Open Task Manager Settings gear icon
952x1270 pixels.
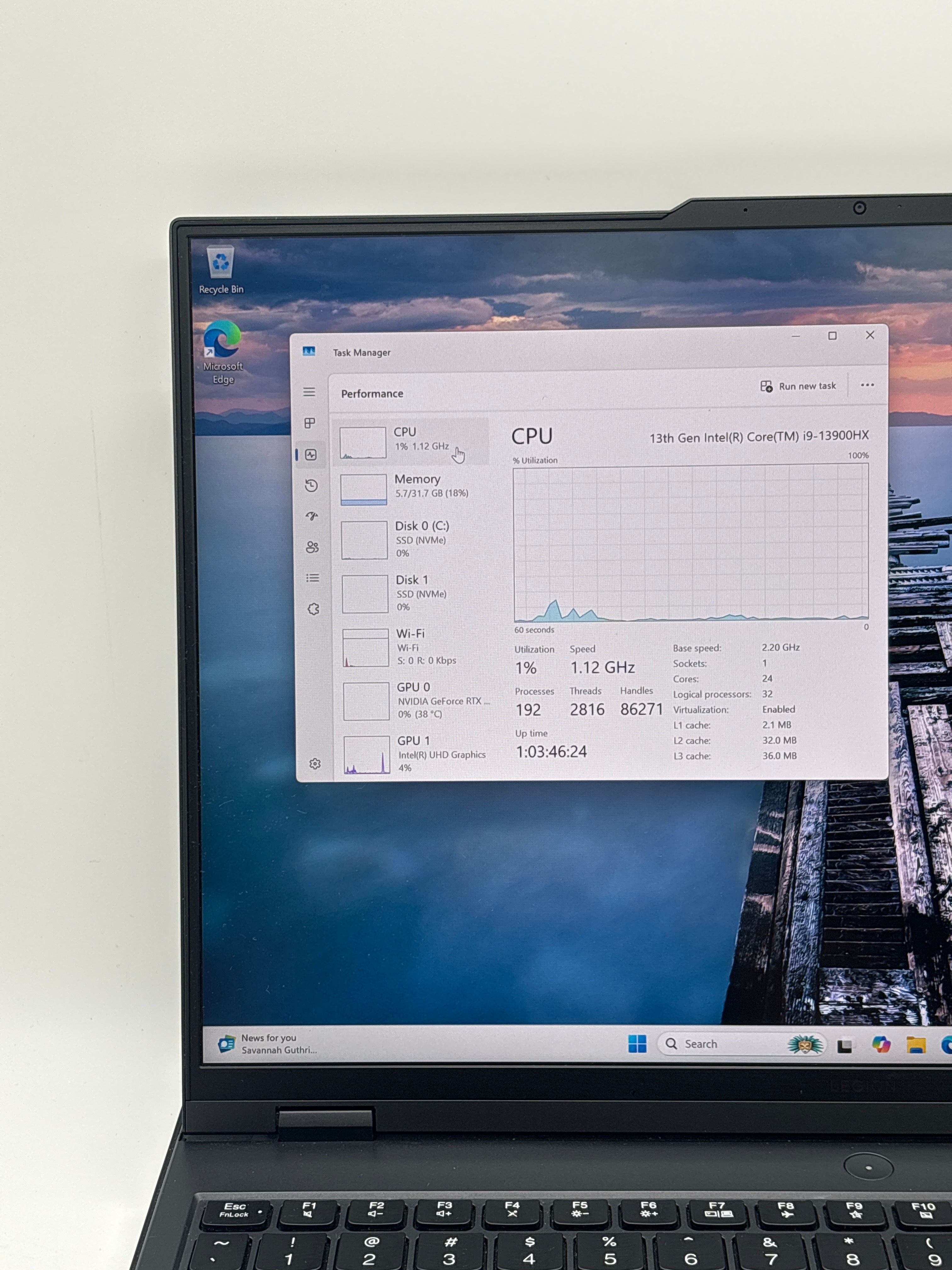click(315, 764)
